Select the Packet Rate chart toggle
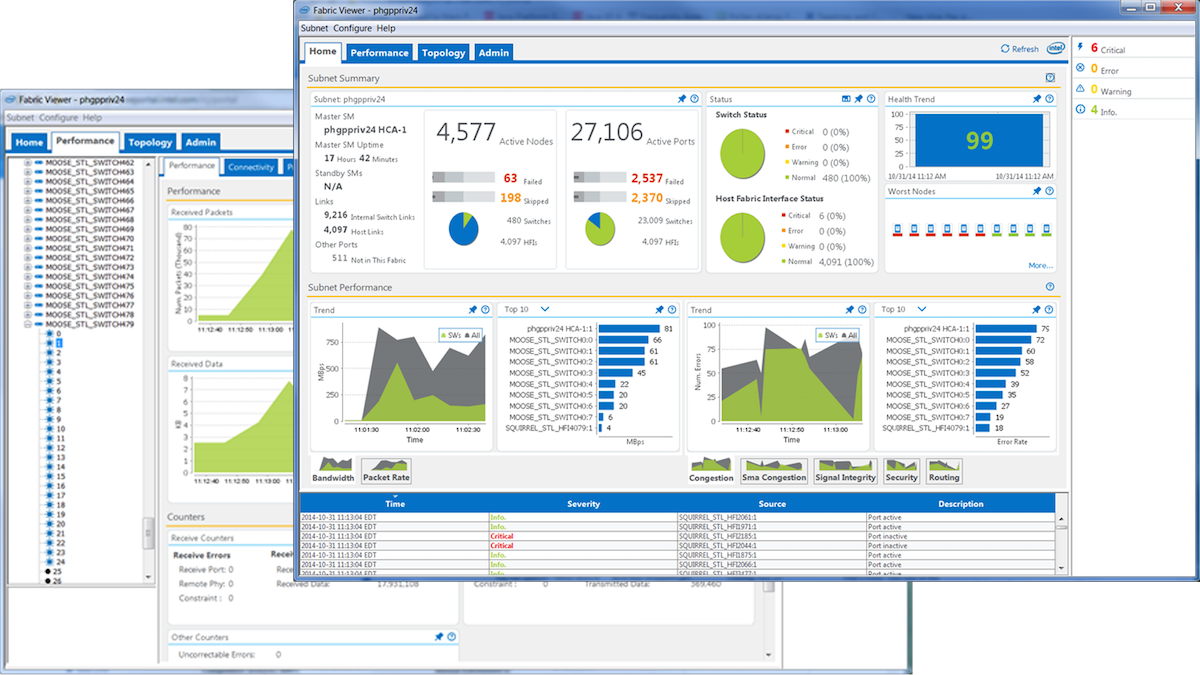Screen dimensions: 1200x675 tap(386, 471)
